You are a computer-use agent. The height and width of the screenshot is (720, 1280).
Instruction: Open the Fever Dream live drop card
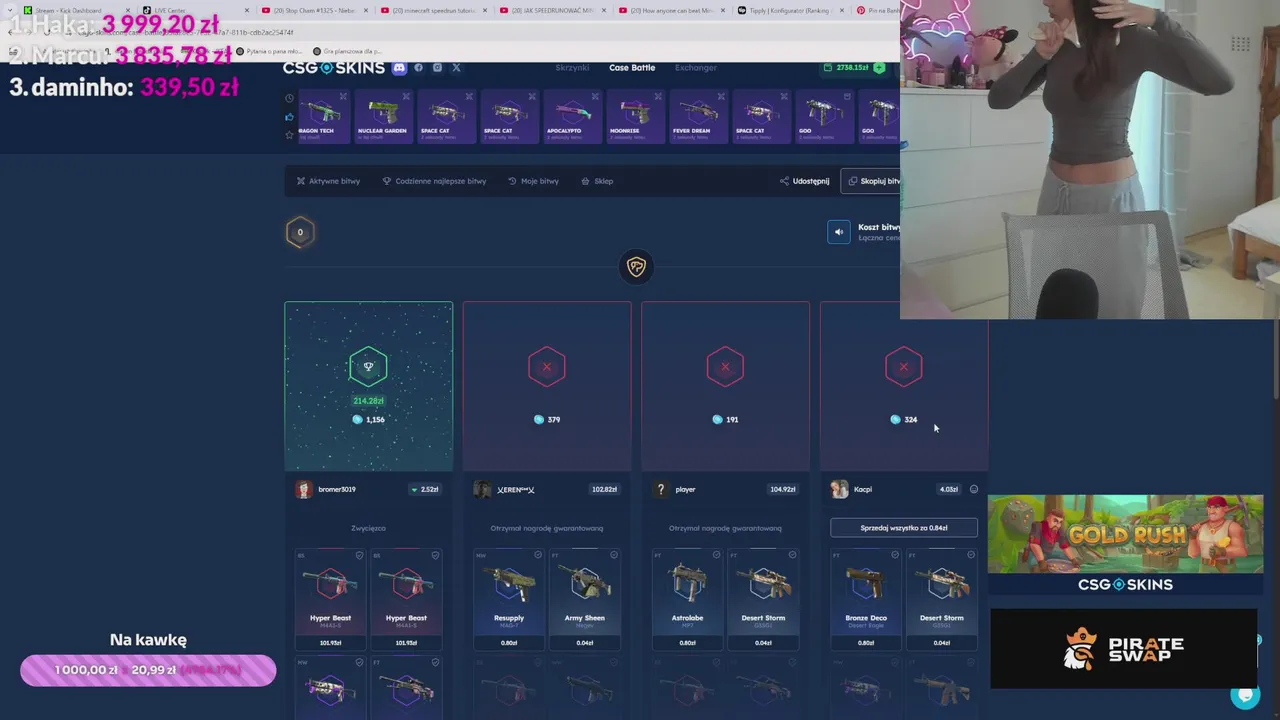(x=697, y=117)
